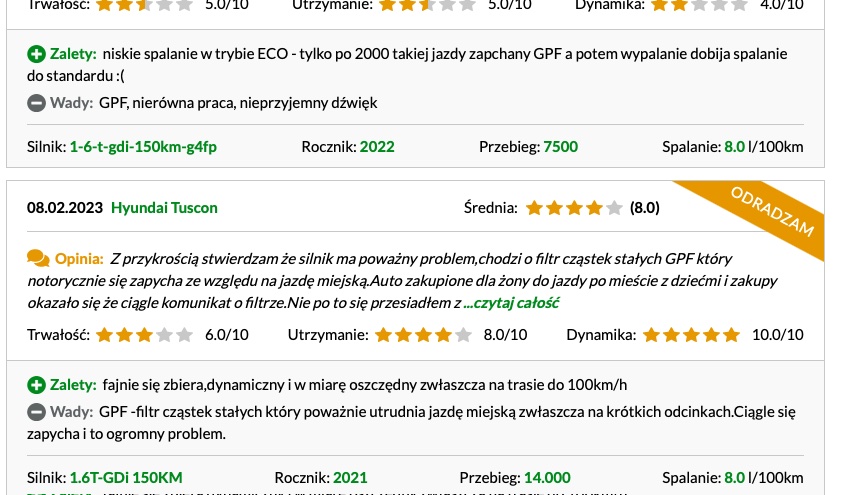Select the Rocznik 2022 value
The height and width of the screenshot is (495, 846).
377,147
